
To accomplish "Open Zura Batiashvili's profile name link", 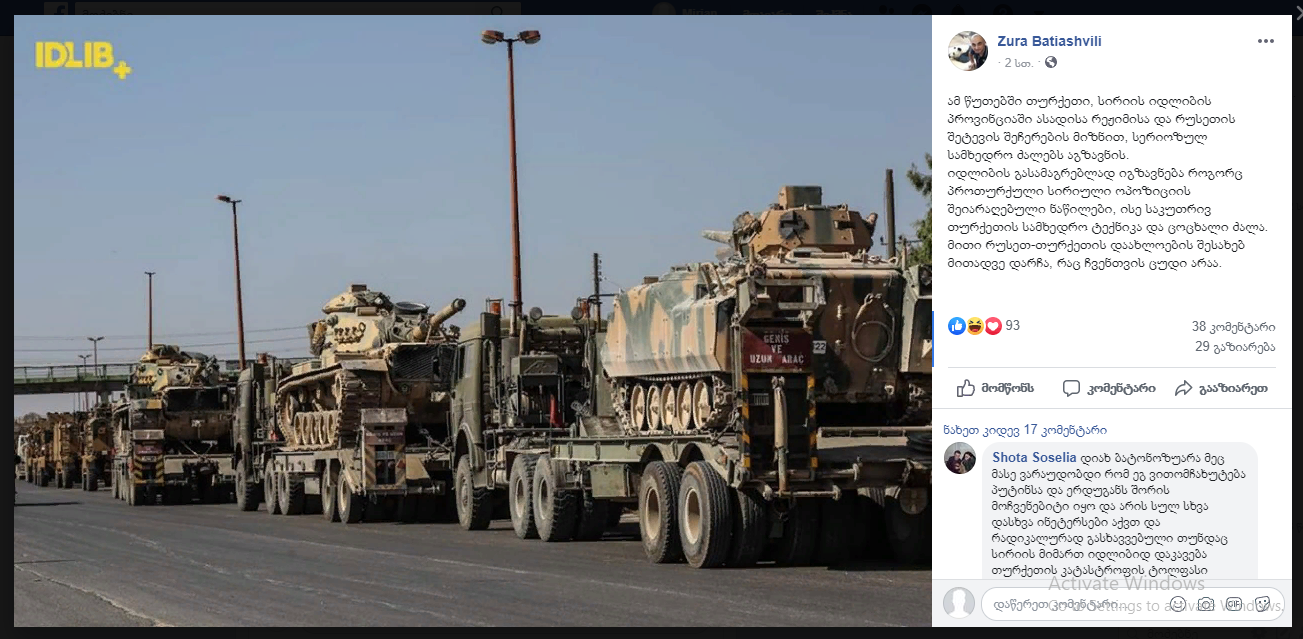I will (x=1049, y=41).
